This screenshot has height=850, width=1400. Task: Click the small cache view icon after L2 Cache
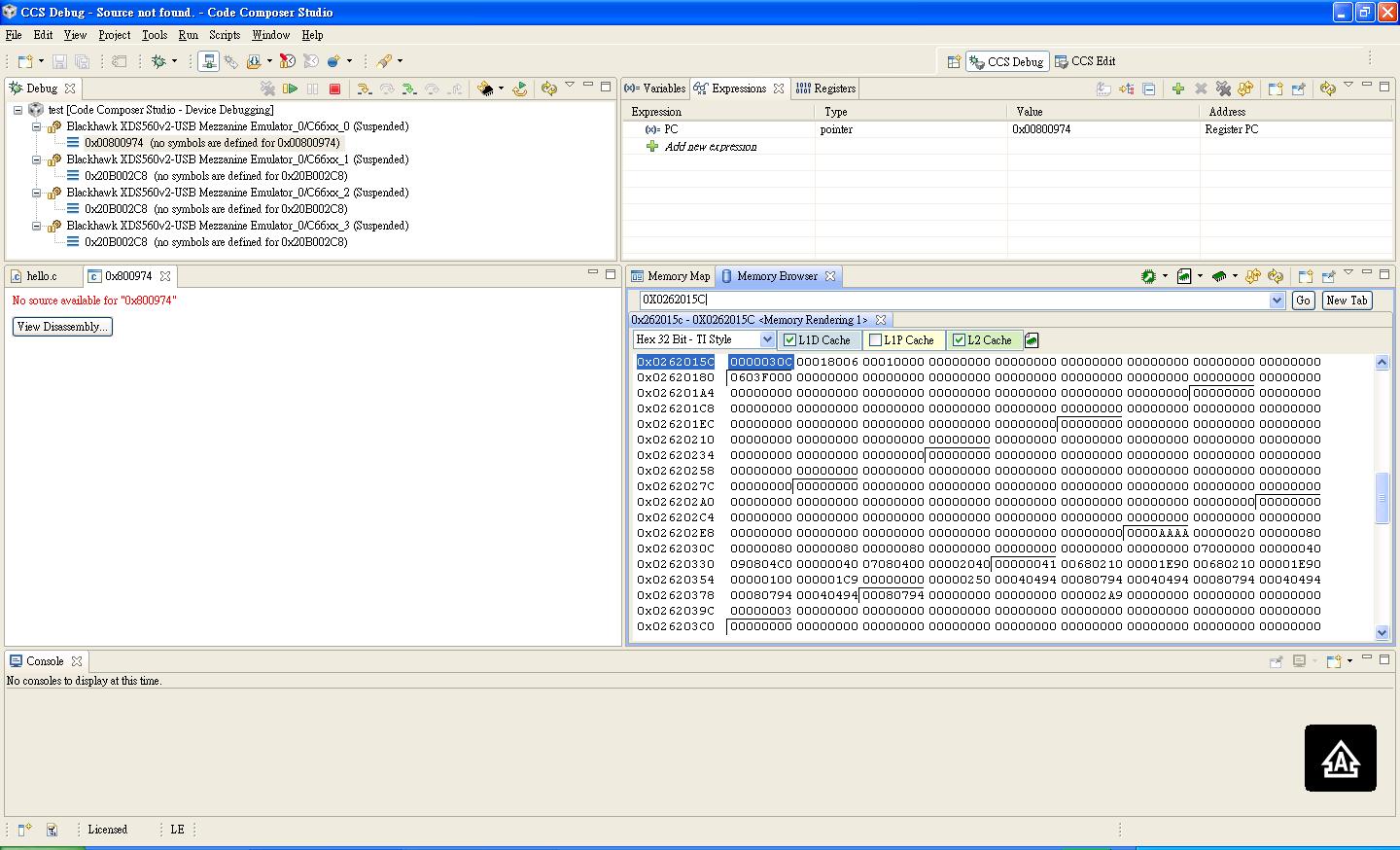[x=1032, y=340]
